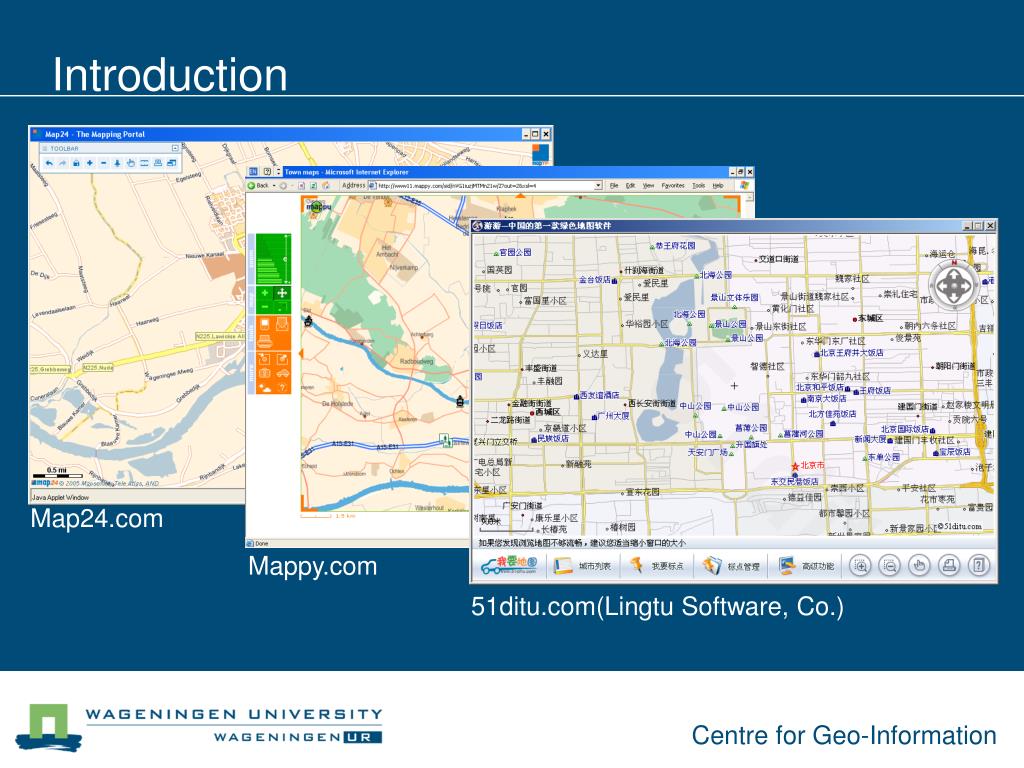1024x768 pixels.
Task: Open the Favorites menu in Internet Explorer
Action: coord(673,185)
